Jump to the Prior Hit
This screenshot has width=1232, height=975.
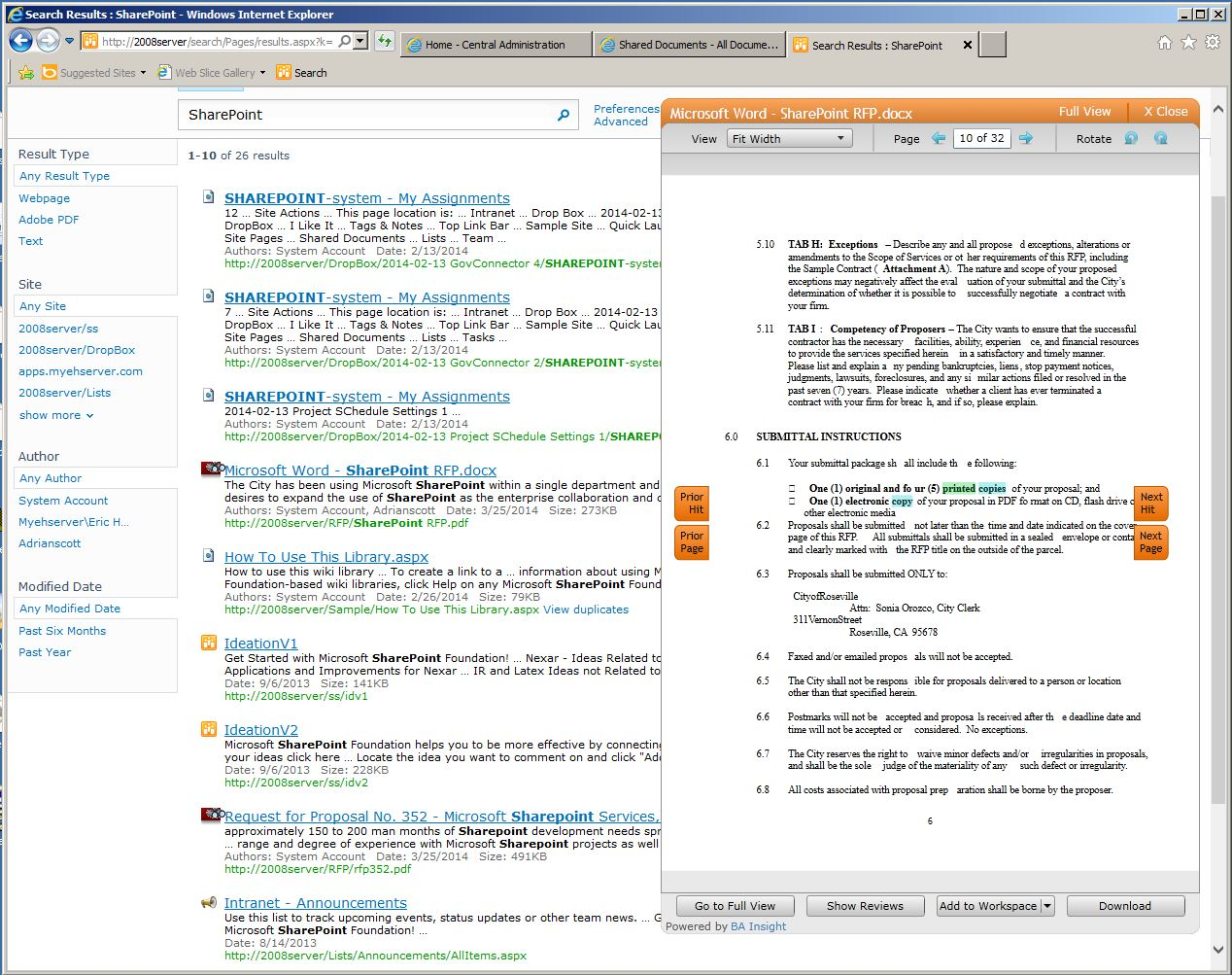692,503
